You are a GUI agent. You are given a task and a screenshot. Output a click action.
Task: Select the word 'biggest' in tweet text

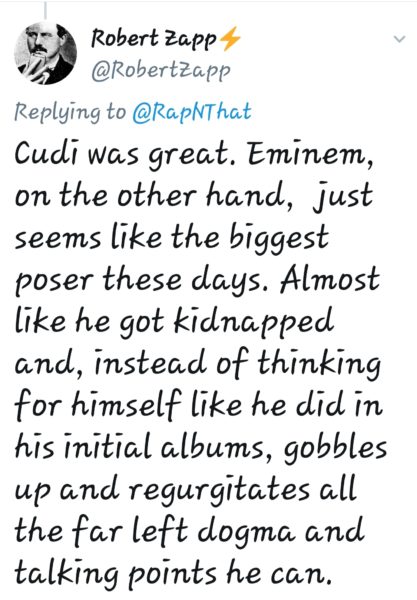click(x=279, y=238)
